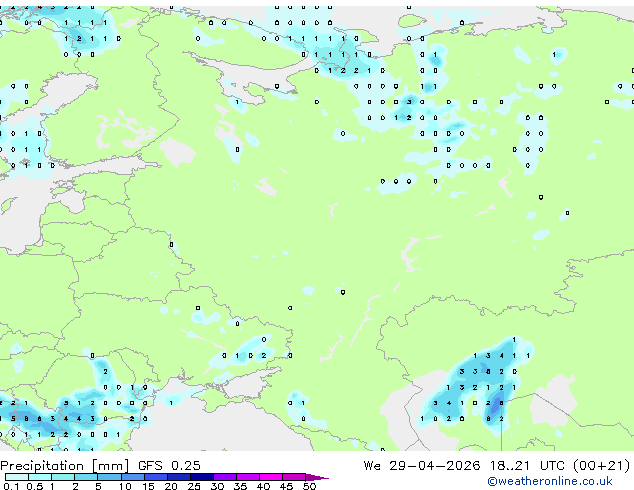Select the 'GFS 0.25' model label
The width and height of the screenshot is (634, 490).
point(169,466)
